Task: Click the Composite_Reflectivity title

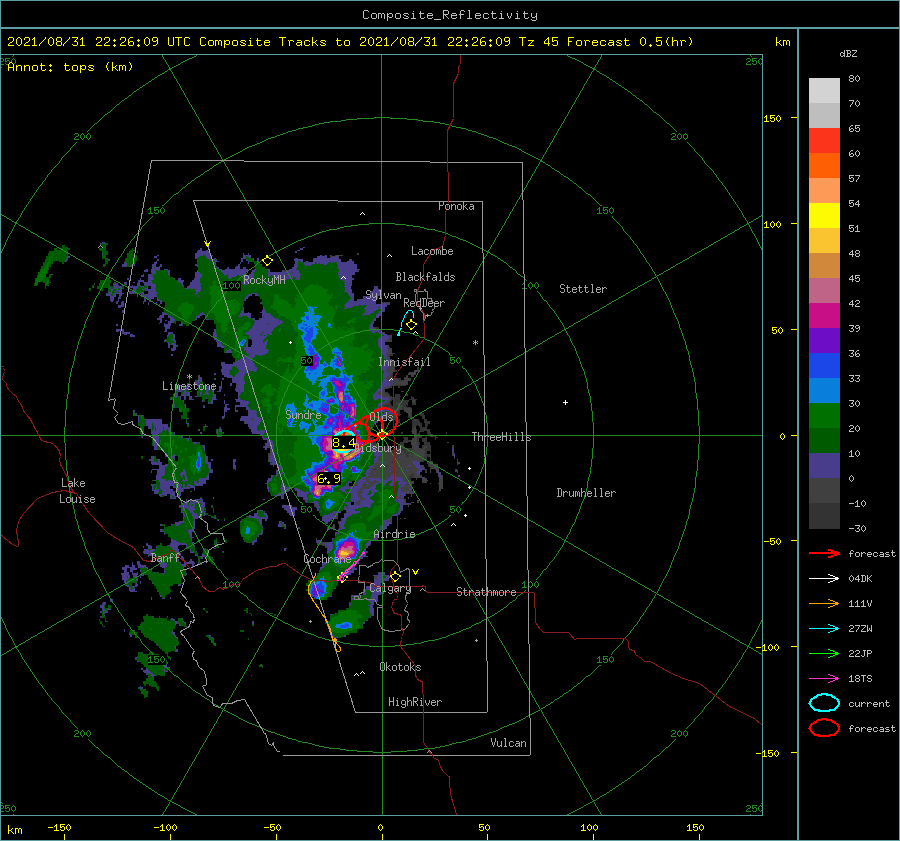Action: point(450,15)
